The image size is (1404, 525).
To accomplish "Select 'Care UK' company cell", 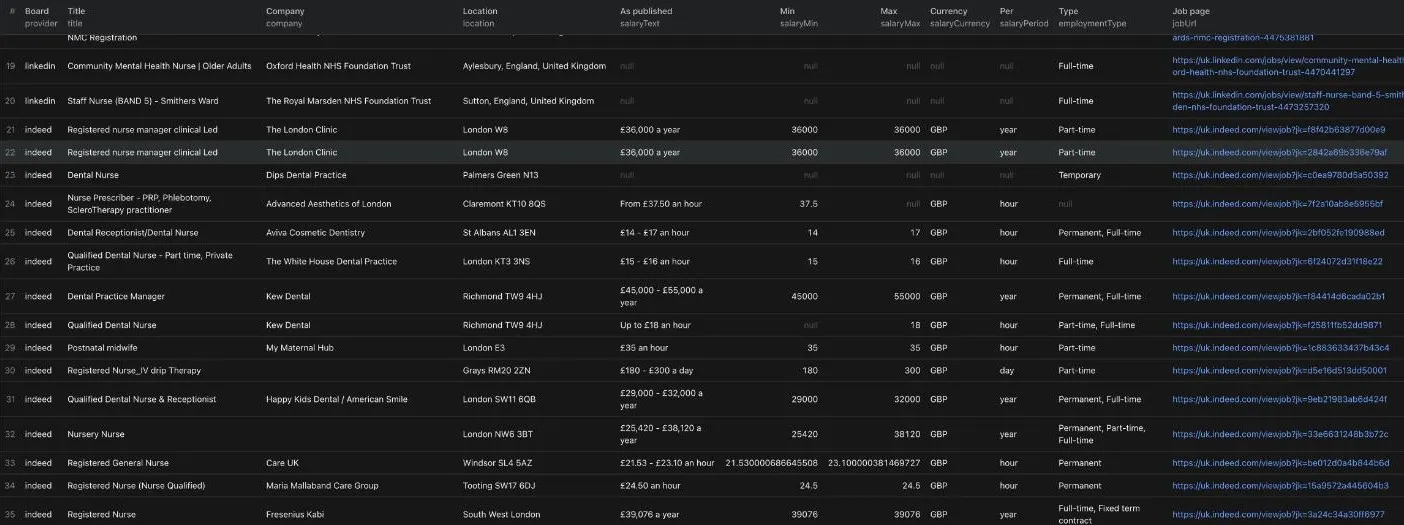I will click(282, 463).
